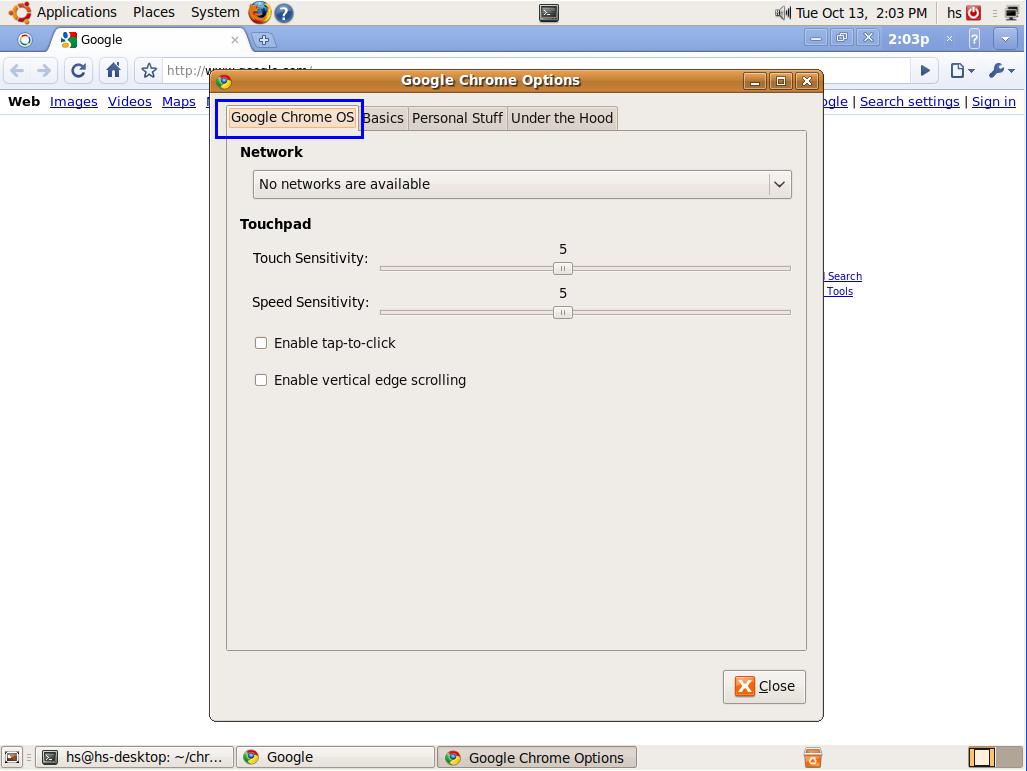1027x771 pixels.
Task: Click the question-mark icon beside 2:03p
Action: 975,39
